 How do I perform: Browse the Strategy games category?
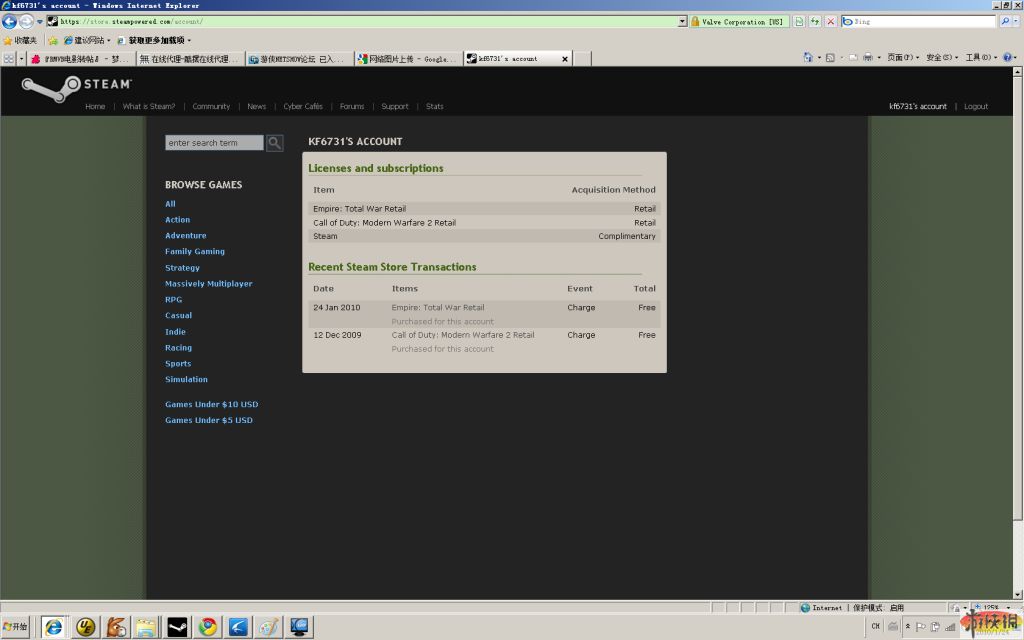(182, 268)
